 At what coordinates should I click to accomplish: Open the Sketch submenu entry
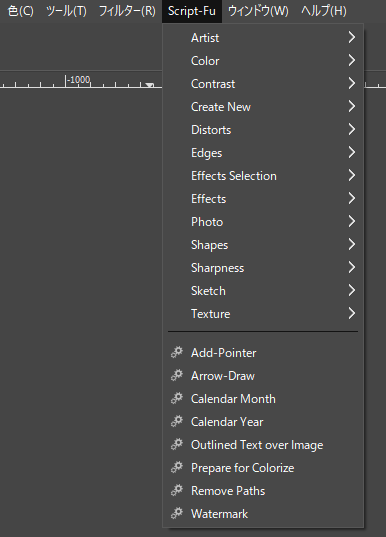[x=263, y=290]
